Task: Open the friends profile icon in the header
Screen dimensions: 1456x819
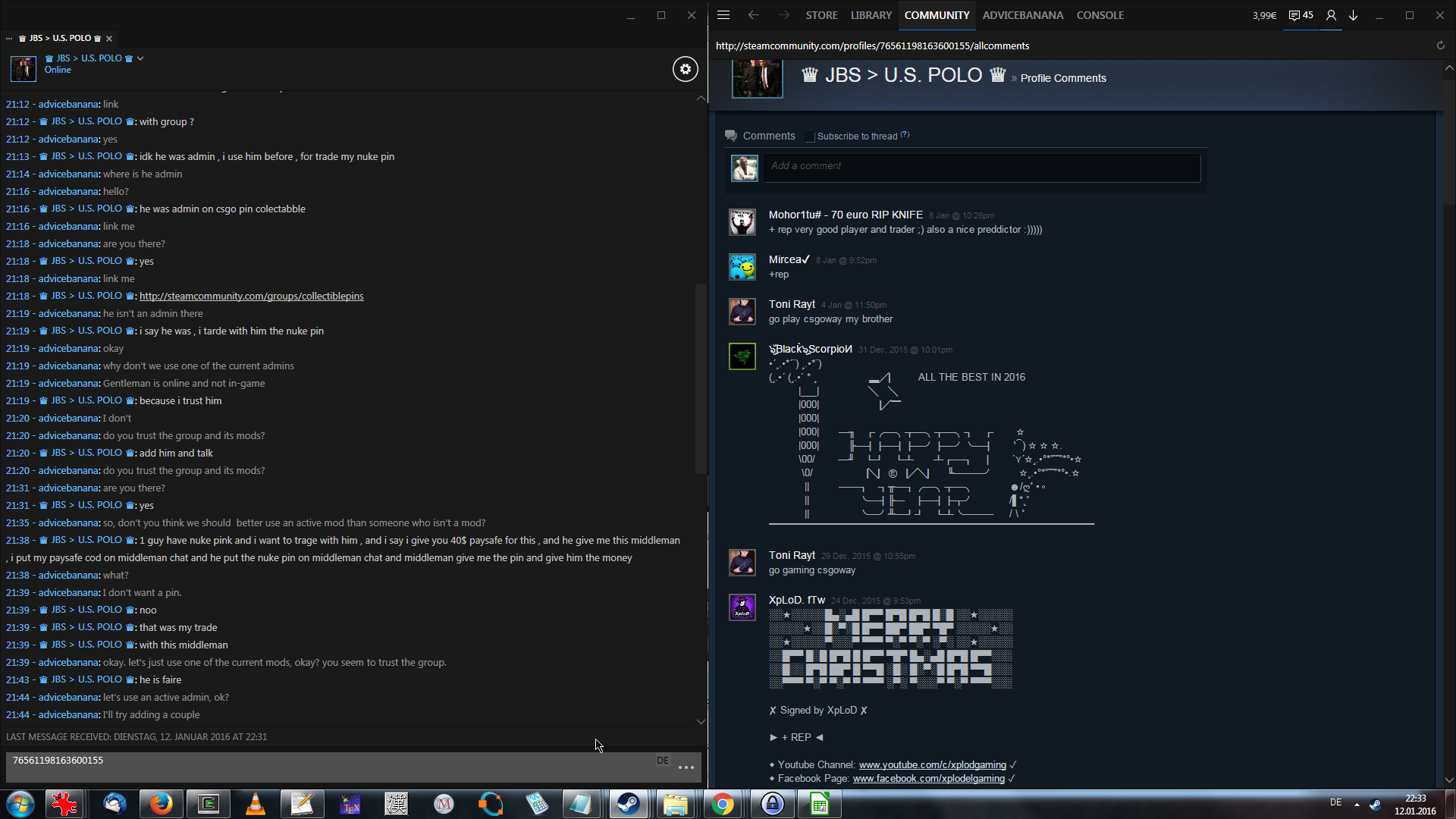Action: [x=1331, y=15]
